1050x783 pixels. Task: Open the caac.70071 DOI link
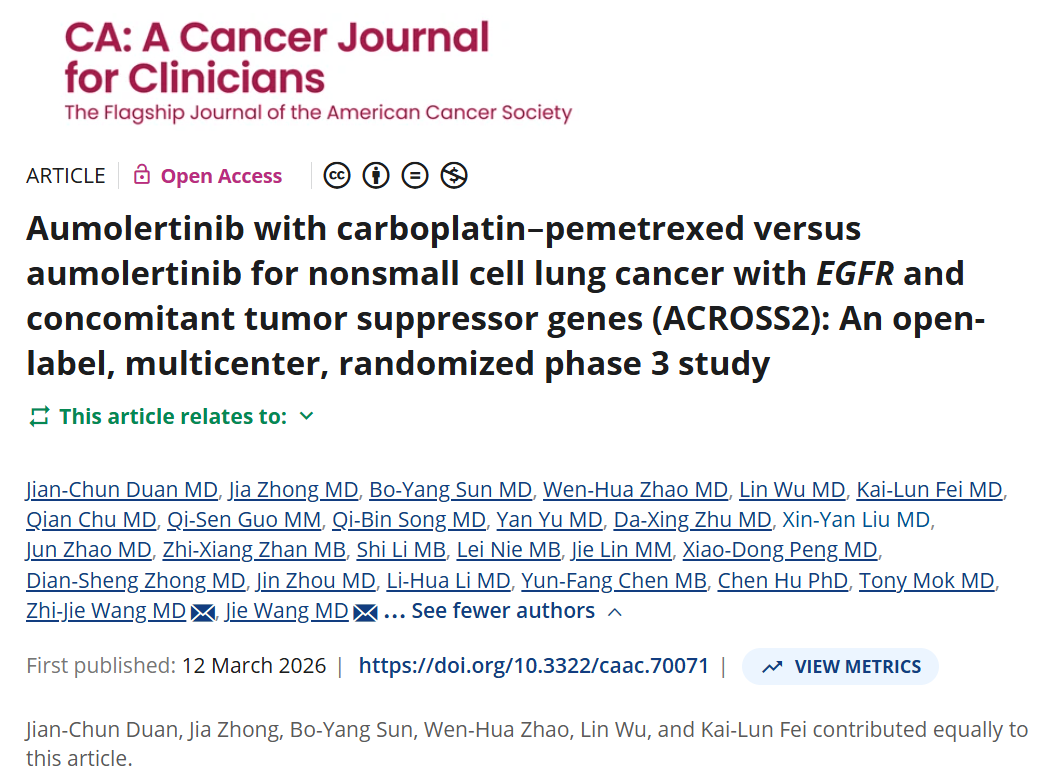click(533, 666)
